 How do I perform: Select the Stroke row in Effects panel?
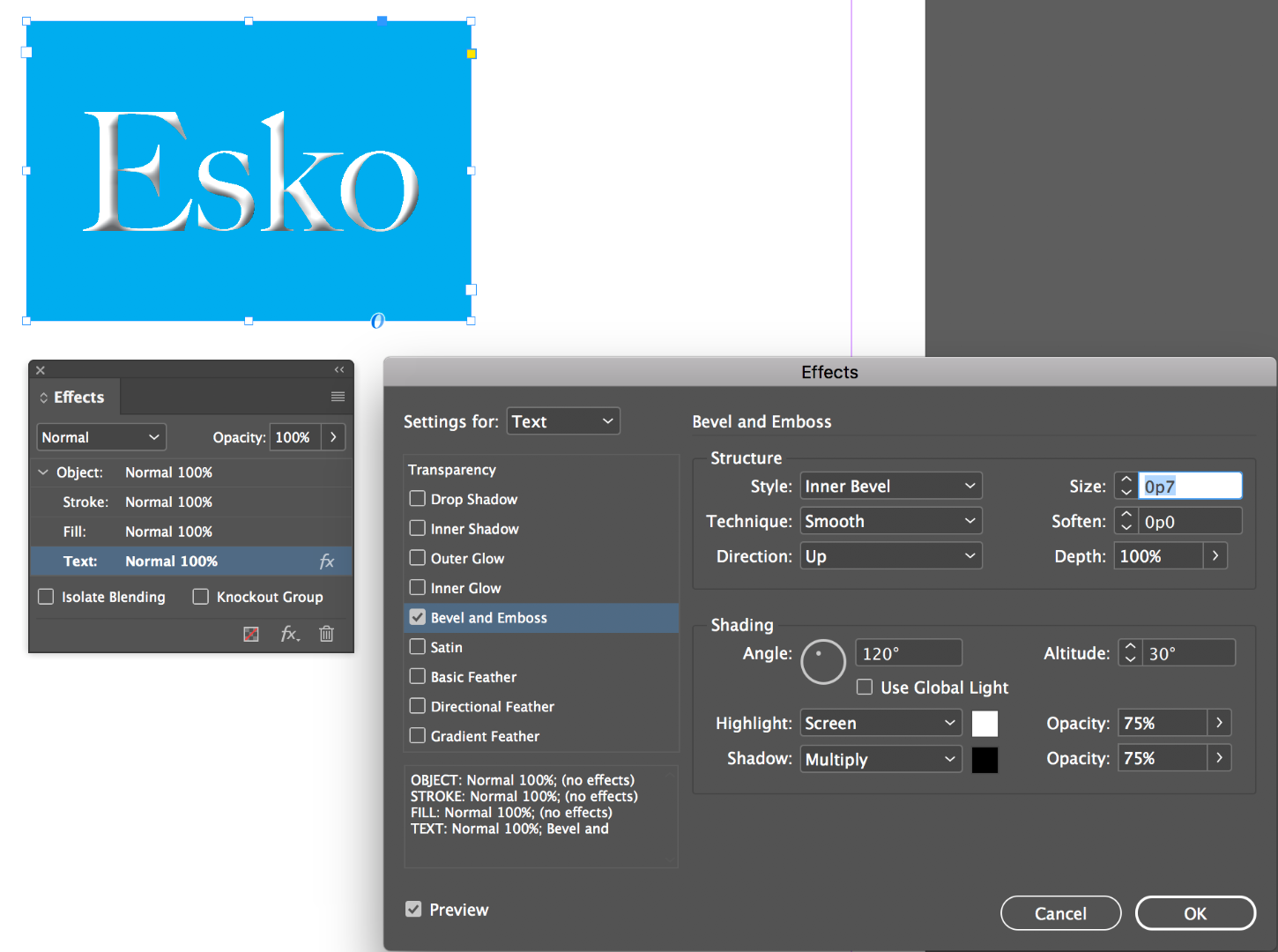coord(192,502)
